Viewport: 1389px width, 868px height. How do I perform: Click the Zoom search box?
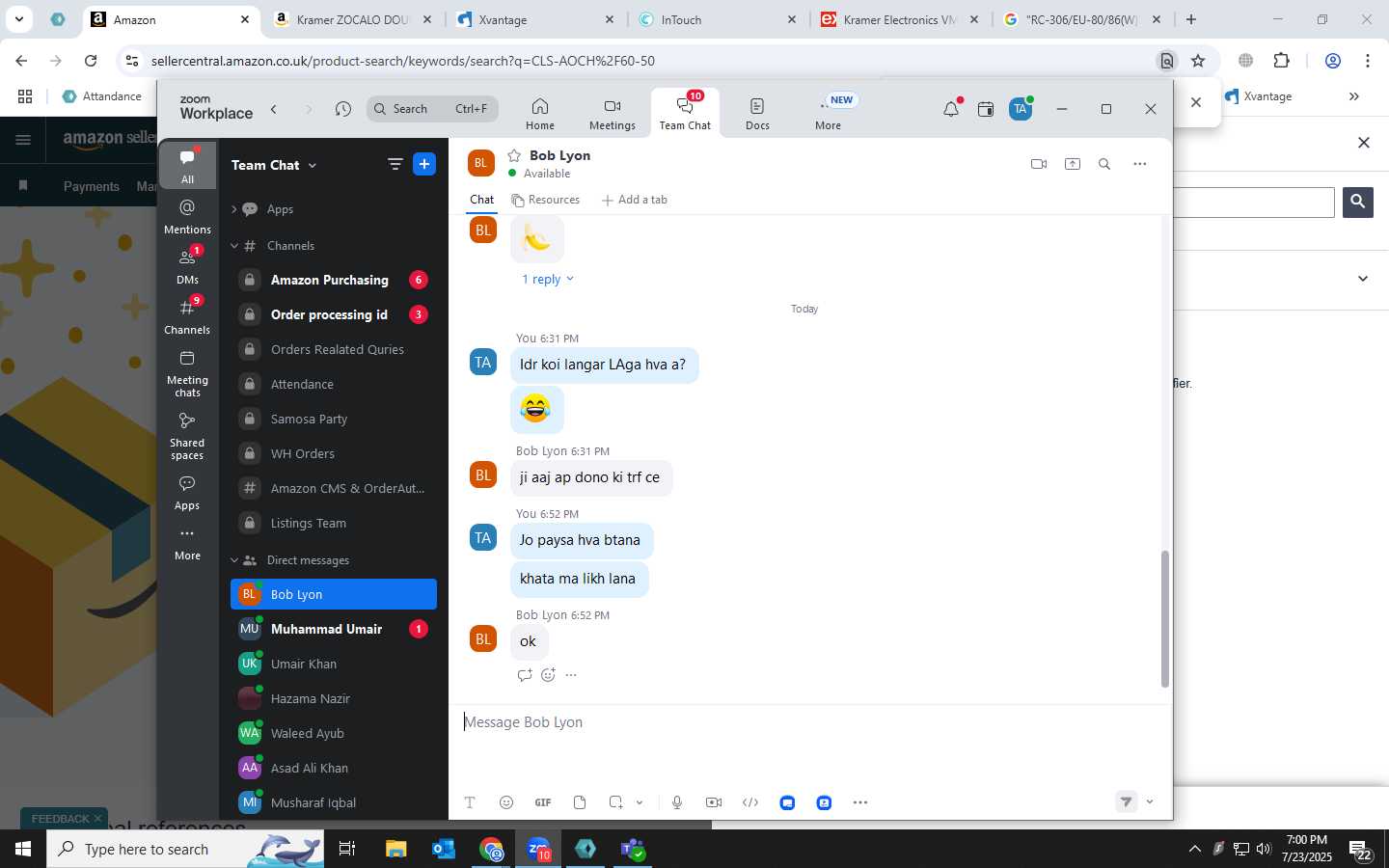point(432,109)
